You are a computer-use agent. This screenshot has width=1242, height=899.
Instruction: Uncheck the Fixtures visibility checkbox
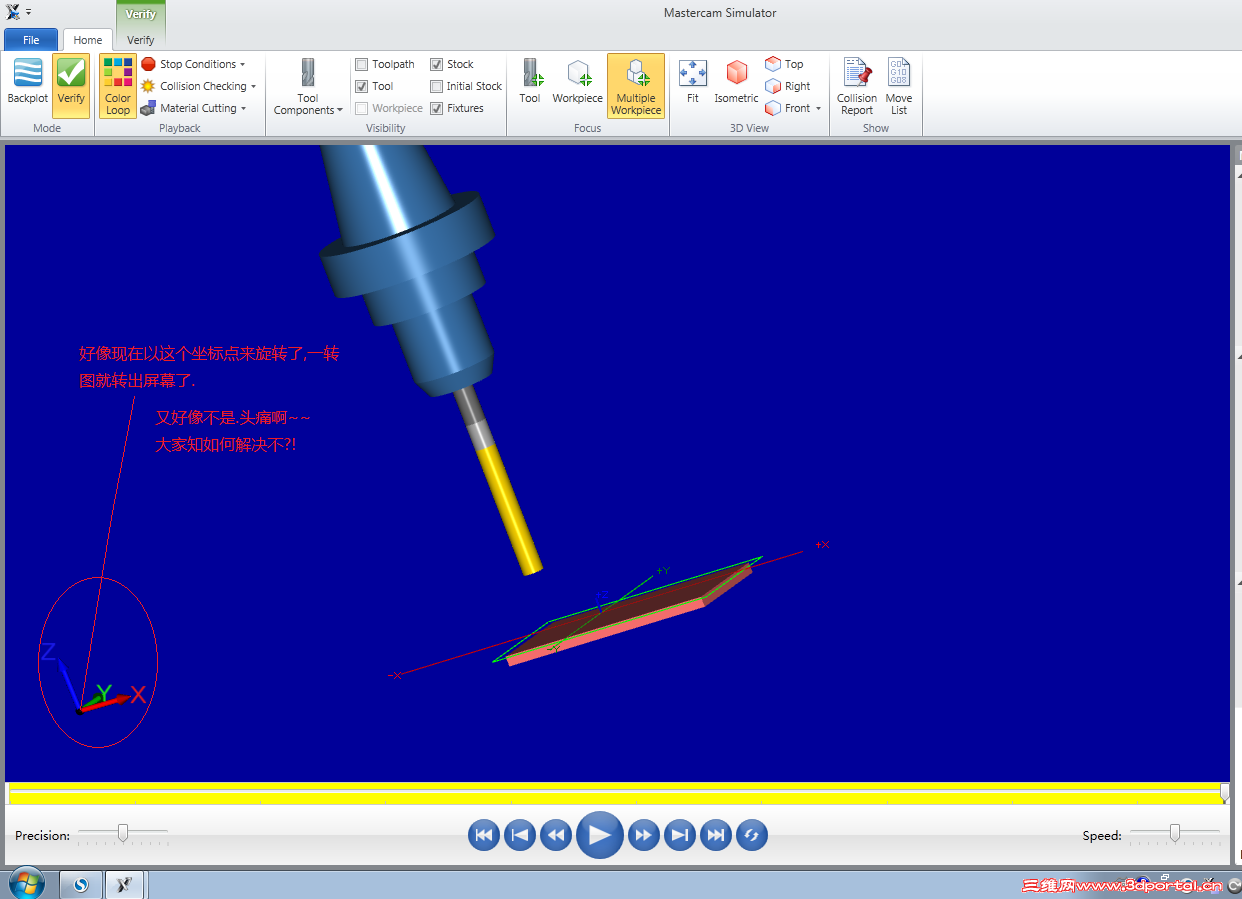pos(436,108)
